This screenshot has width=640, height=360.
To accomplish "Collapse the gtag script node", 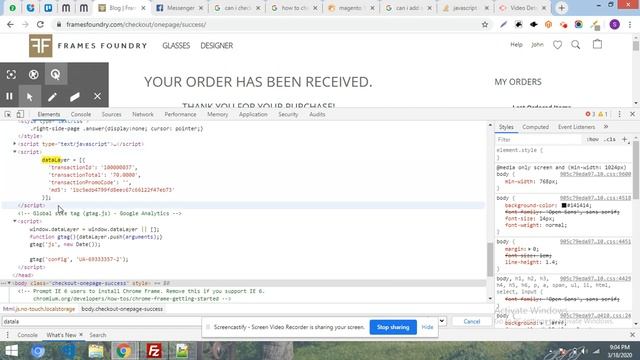I will [x=15, y=221].
